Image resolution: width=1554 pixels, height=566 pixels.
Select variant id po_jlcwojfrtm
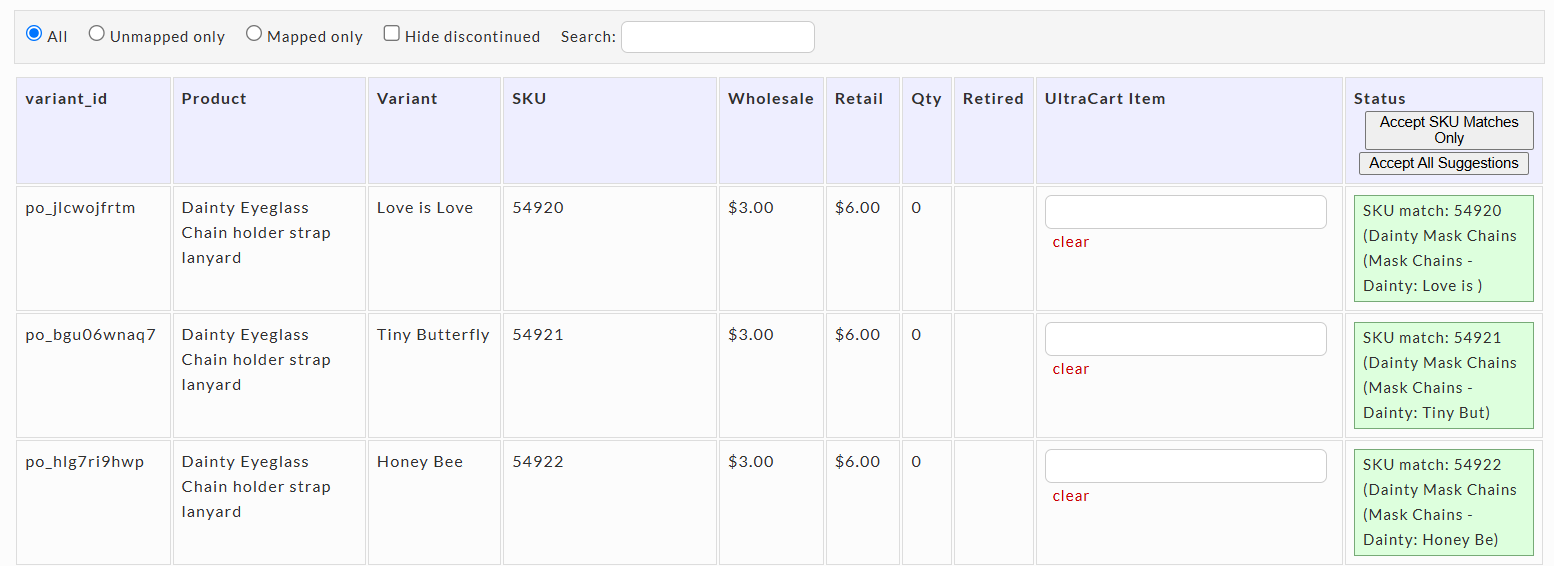pyautogui.click(x=80, y=208)
